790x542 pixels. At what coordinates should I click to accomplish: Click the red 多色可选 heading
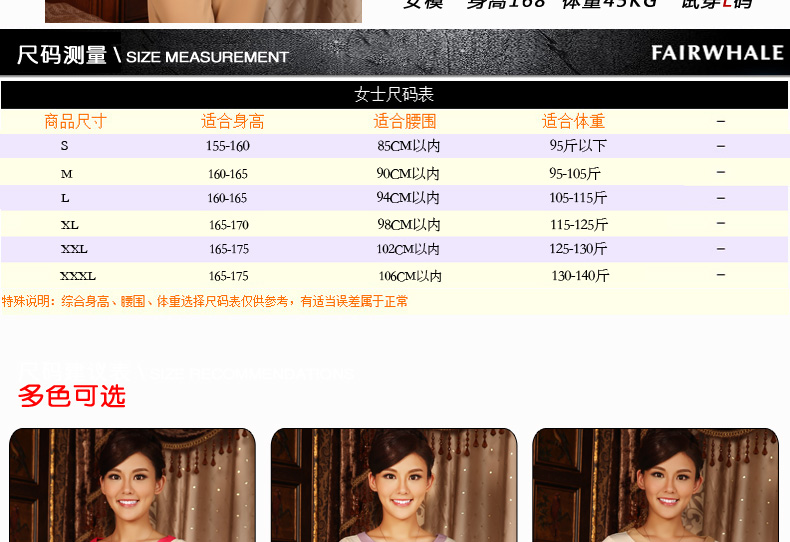72,396
